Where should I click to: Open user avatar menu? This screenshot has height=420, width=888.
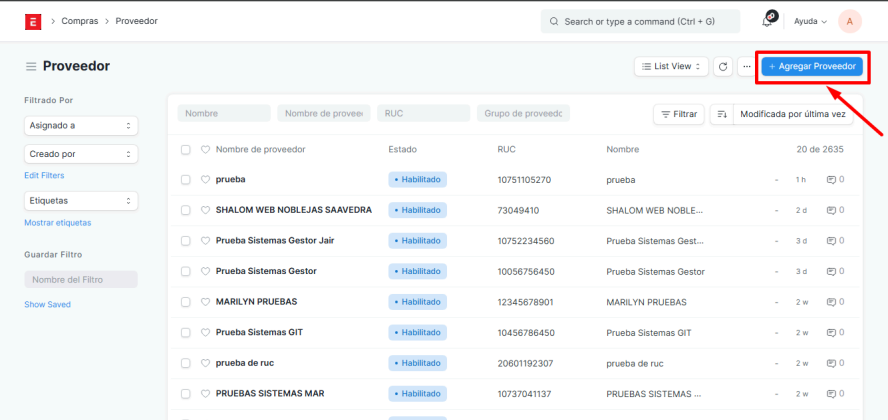(x=849, y=21)
